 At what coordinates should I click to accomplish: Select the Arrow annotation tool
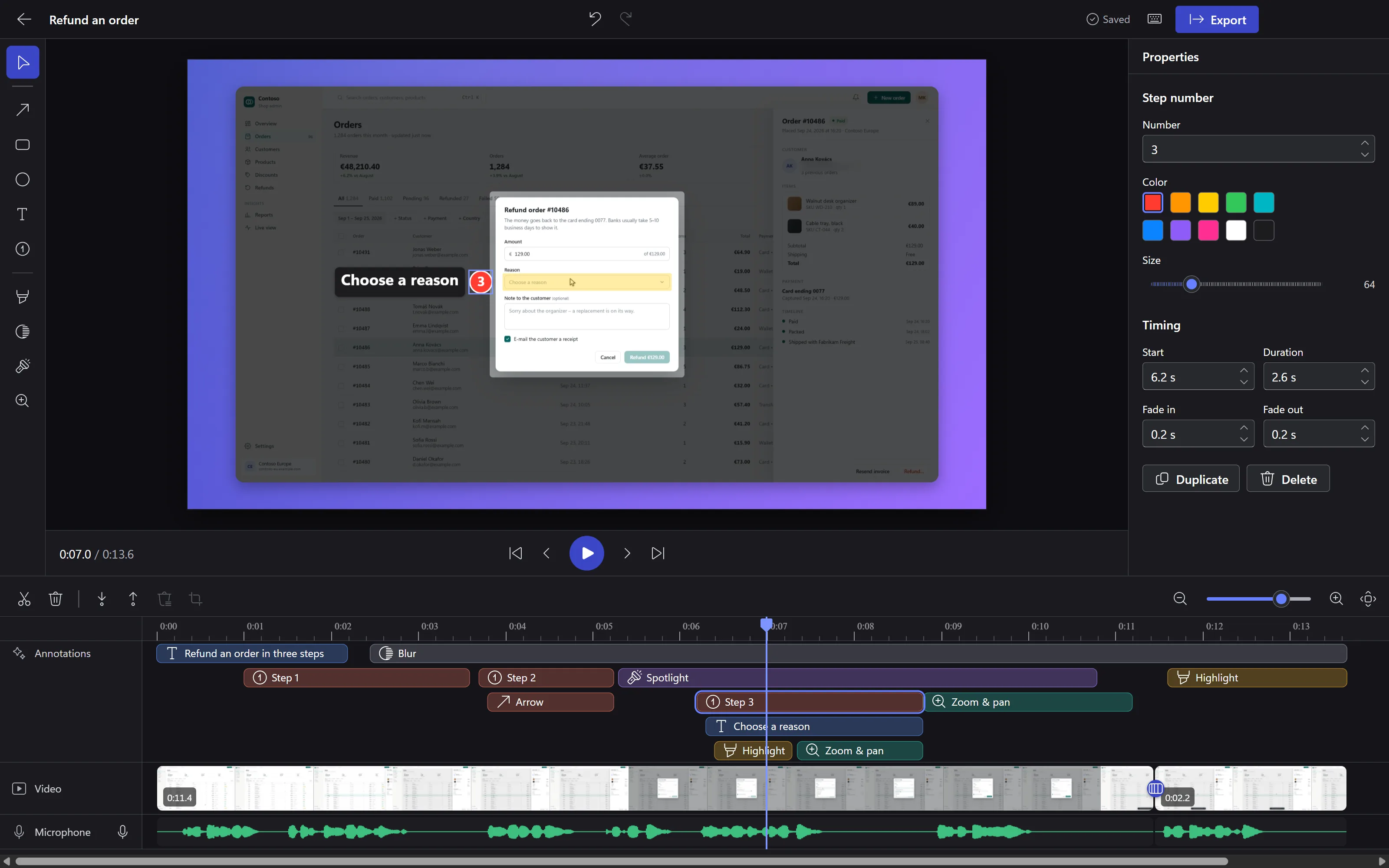(23, 110)
